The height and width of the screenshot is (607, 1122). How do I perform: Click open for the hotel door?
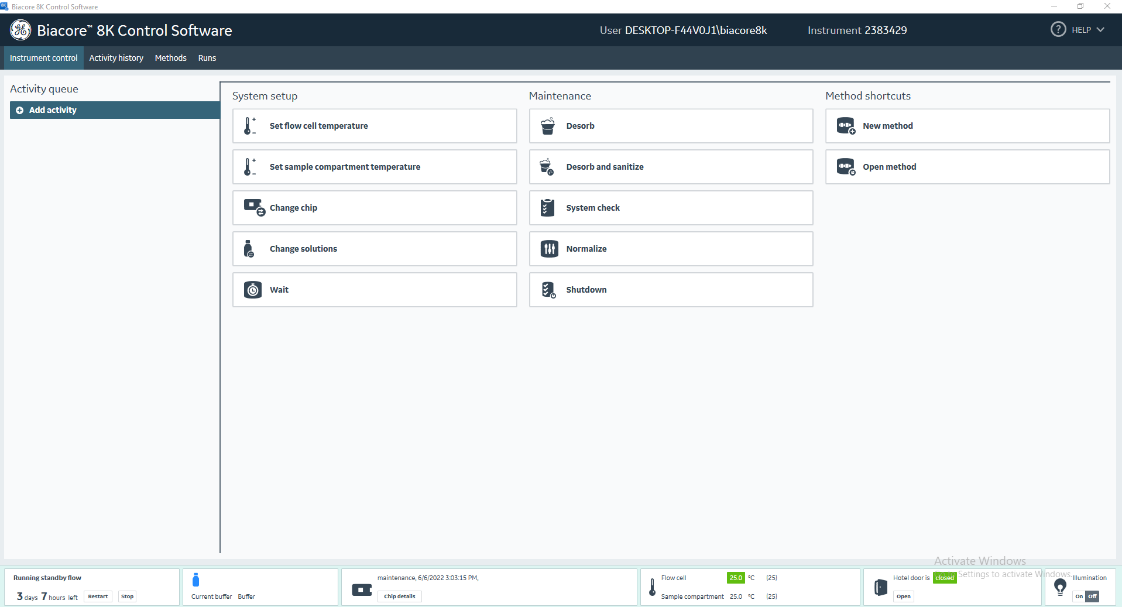coord(903,596)
